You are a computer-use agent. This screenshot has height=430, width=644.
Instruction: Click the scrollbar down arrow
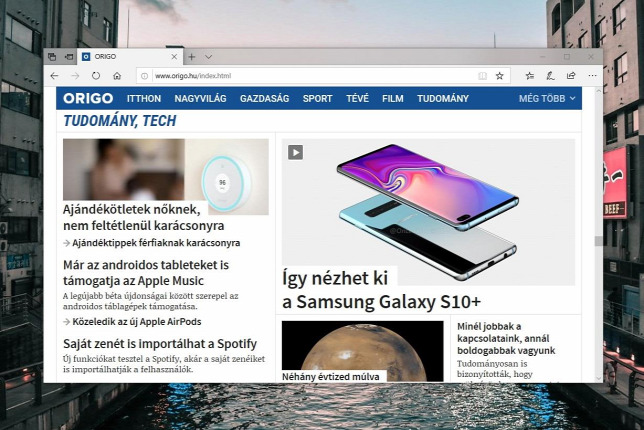(x=598, y=378)
